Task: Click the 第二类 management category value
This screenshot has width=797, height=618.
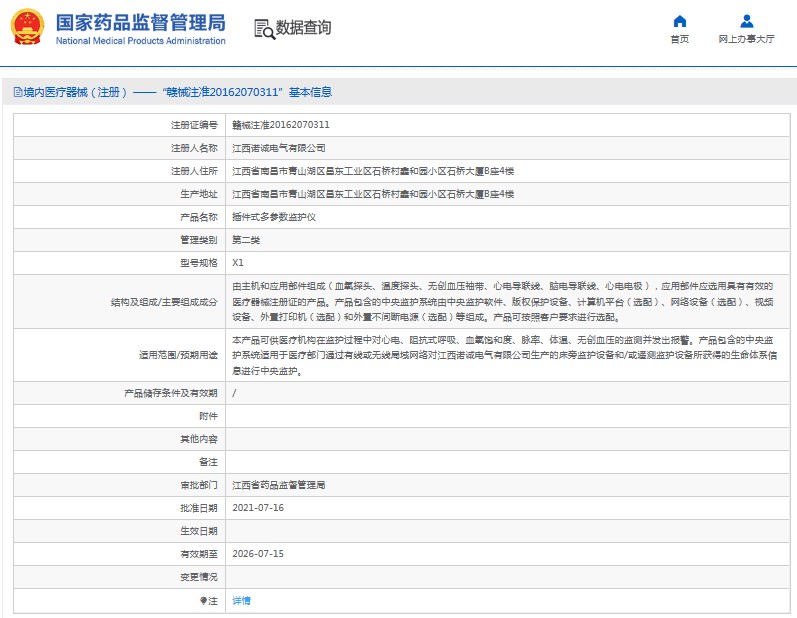Action: [246, 240]
